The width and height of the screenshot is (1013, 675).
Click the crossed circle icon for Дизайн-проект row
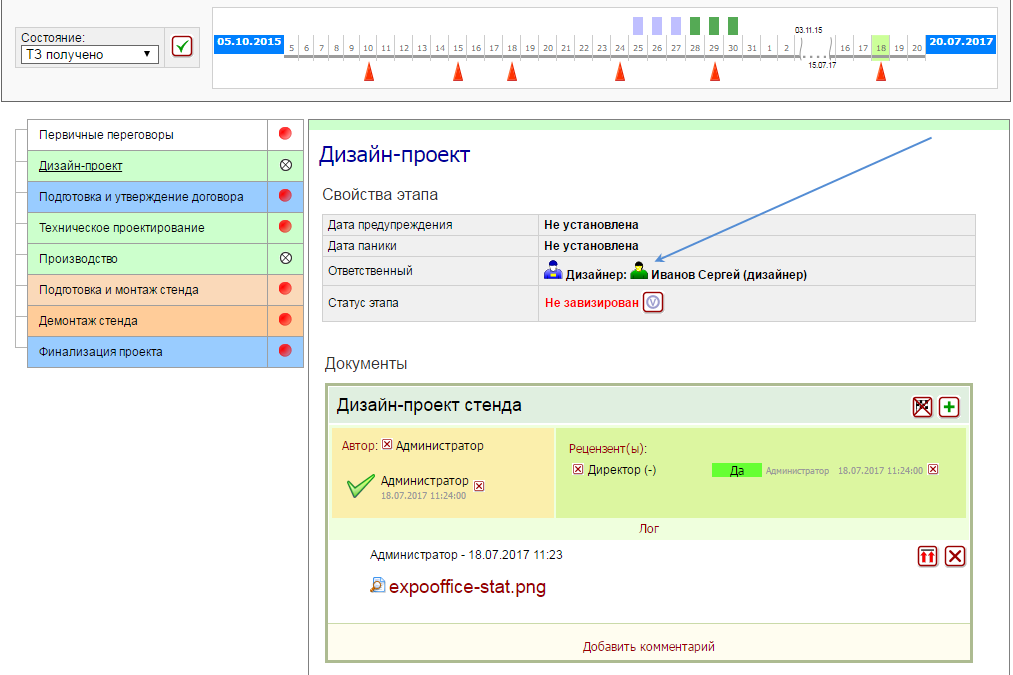pyautogui.click(x=285, y=166)
